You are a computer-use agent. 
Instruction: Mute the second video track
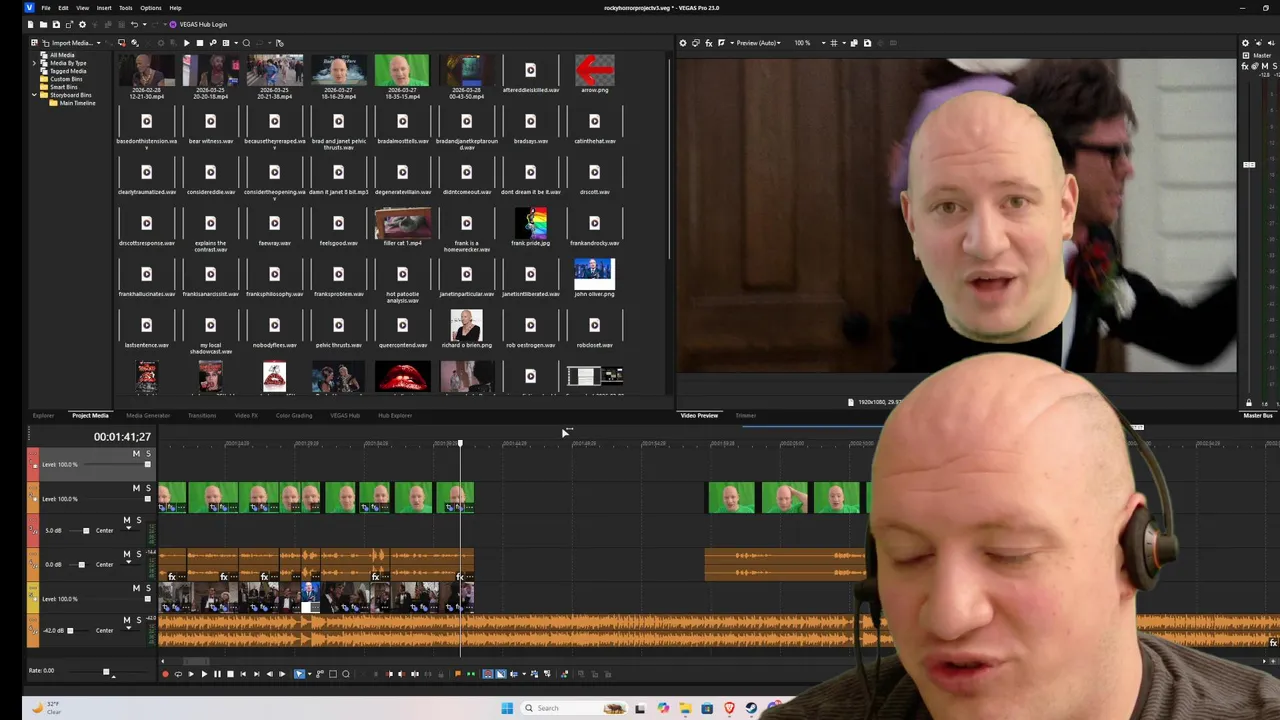[x=136, y=488]
